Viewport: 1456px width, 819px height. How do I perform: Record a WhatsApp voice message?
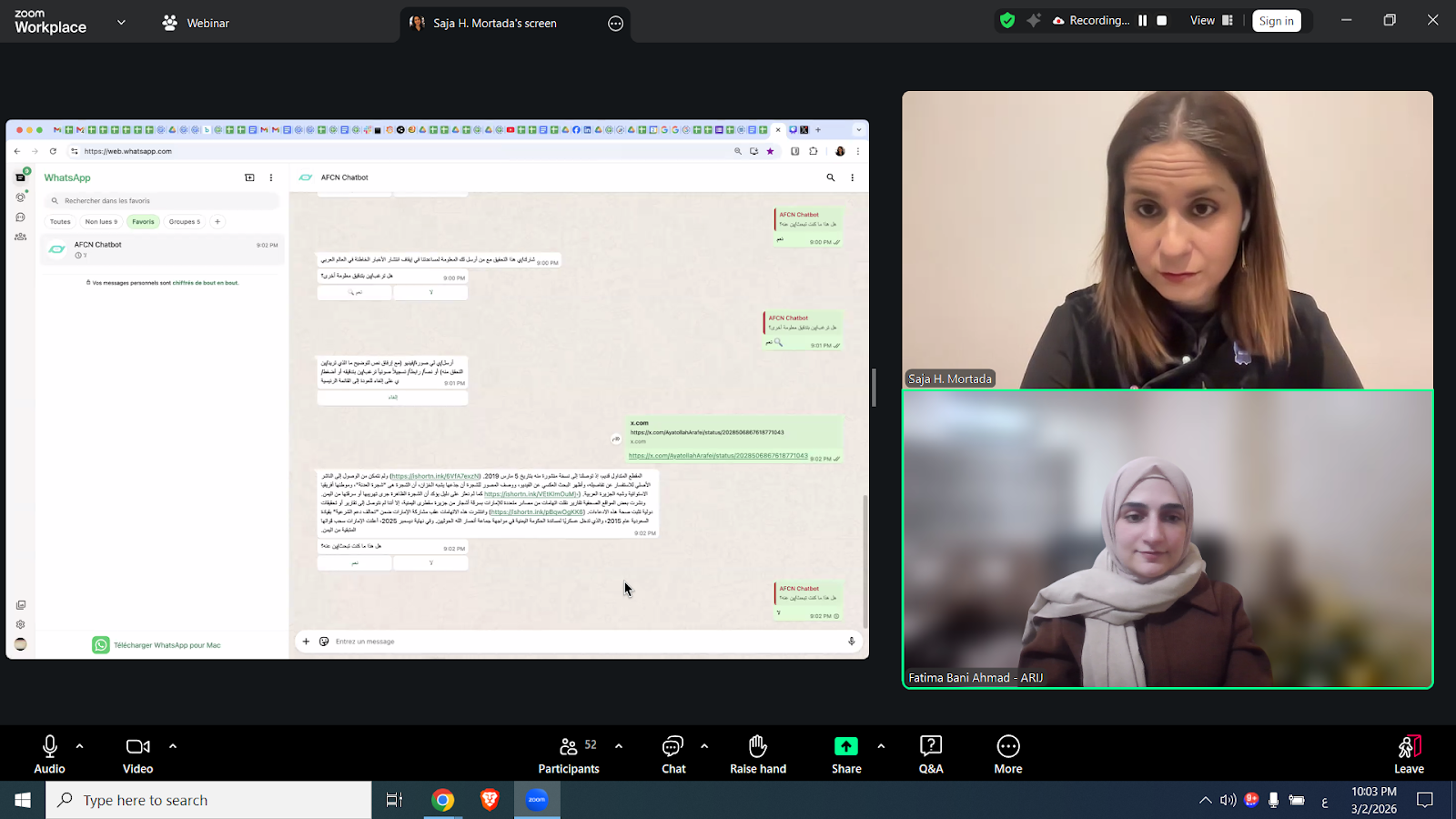tap(852, 642)
